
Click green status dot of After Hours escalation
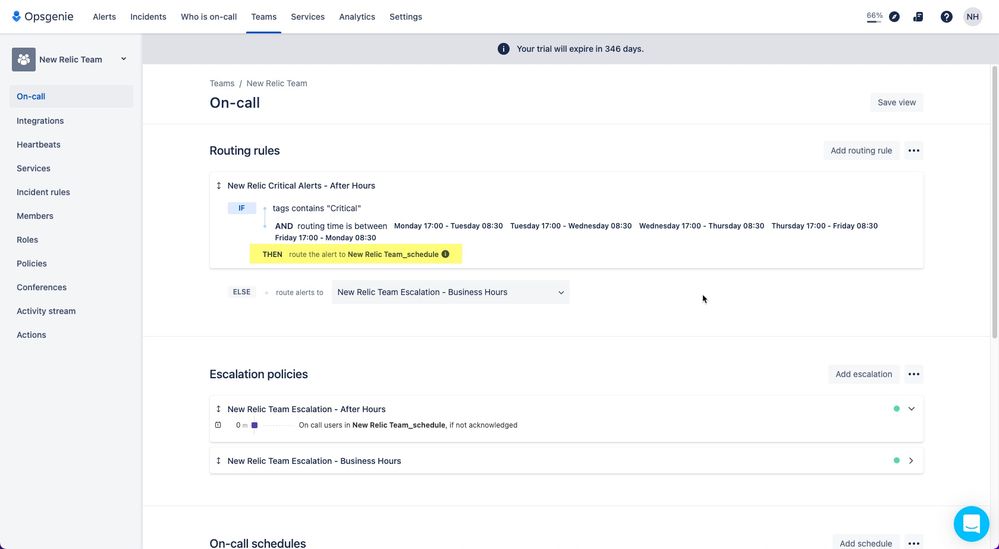coord(896,409)
